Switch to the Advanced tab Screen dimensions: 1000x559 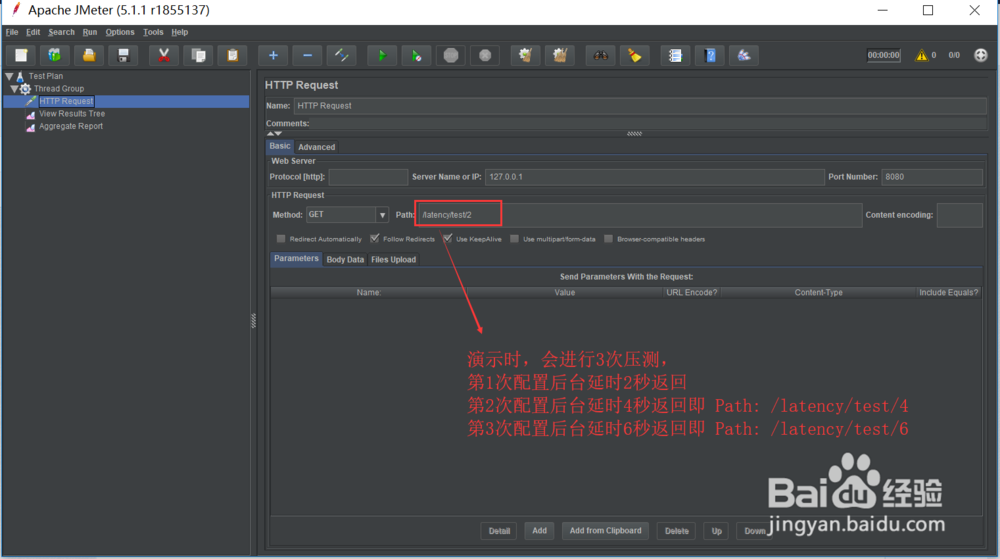tap(316, 147)
